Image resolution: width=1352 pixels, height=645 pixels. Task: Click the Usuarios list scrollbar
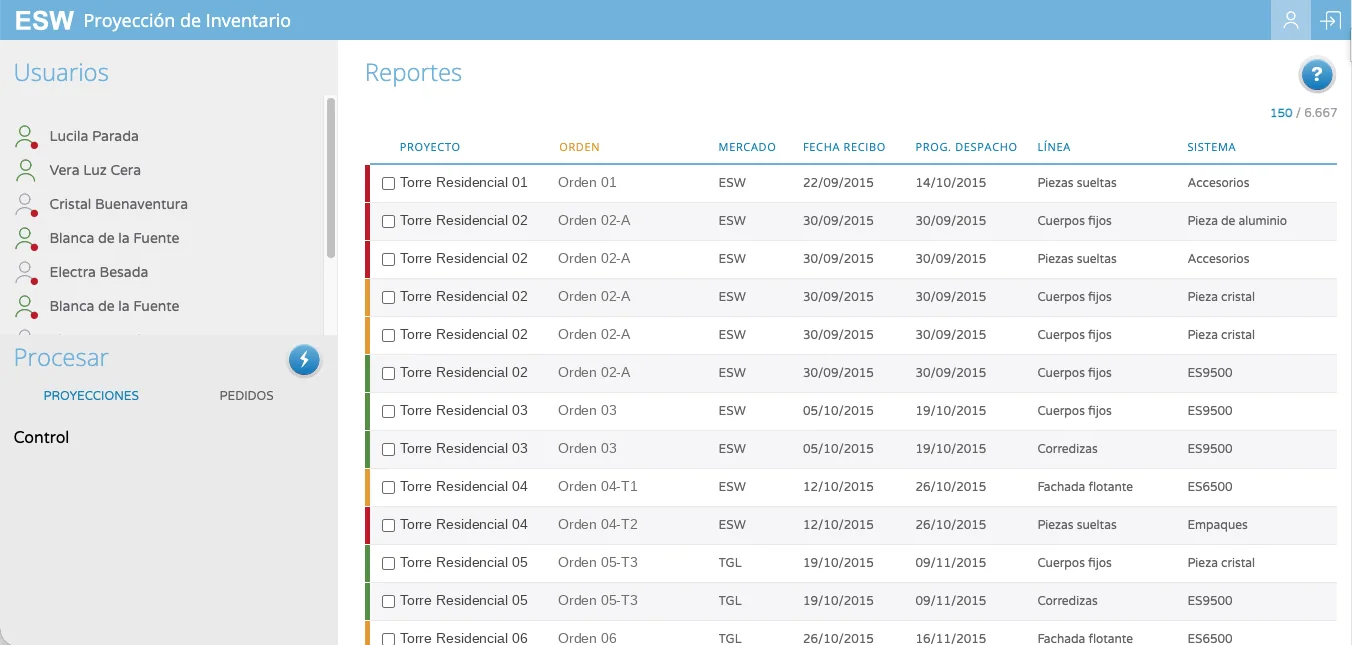(331, 177)
